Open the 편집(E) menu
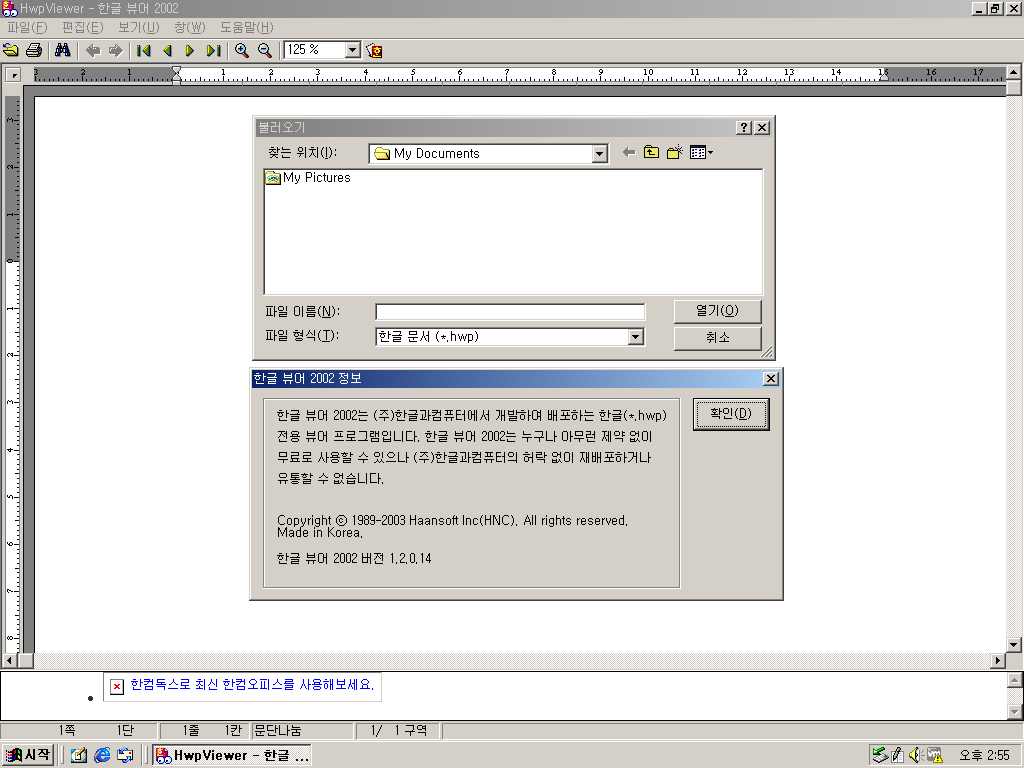The height and width of the screenshot is (768, 1024). coord(82,27)
